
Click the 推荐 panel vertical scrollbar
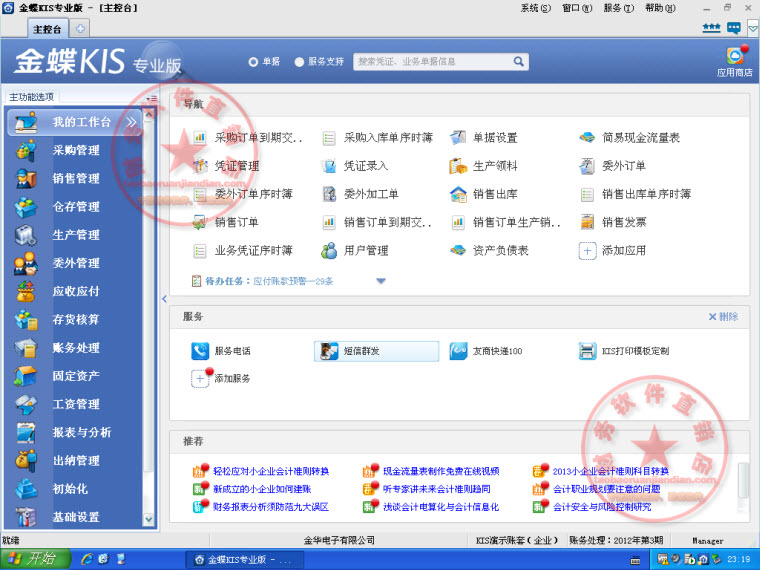741,480
